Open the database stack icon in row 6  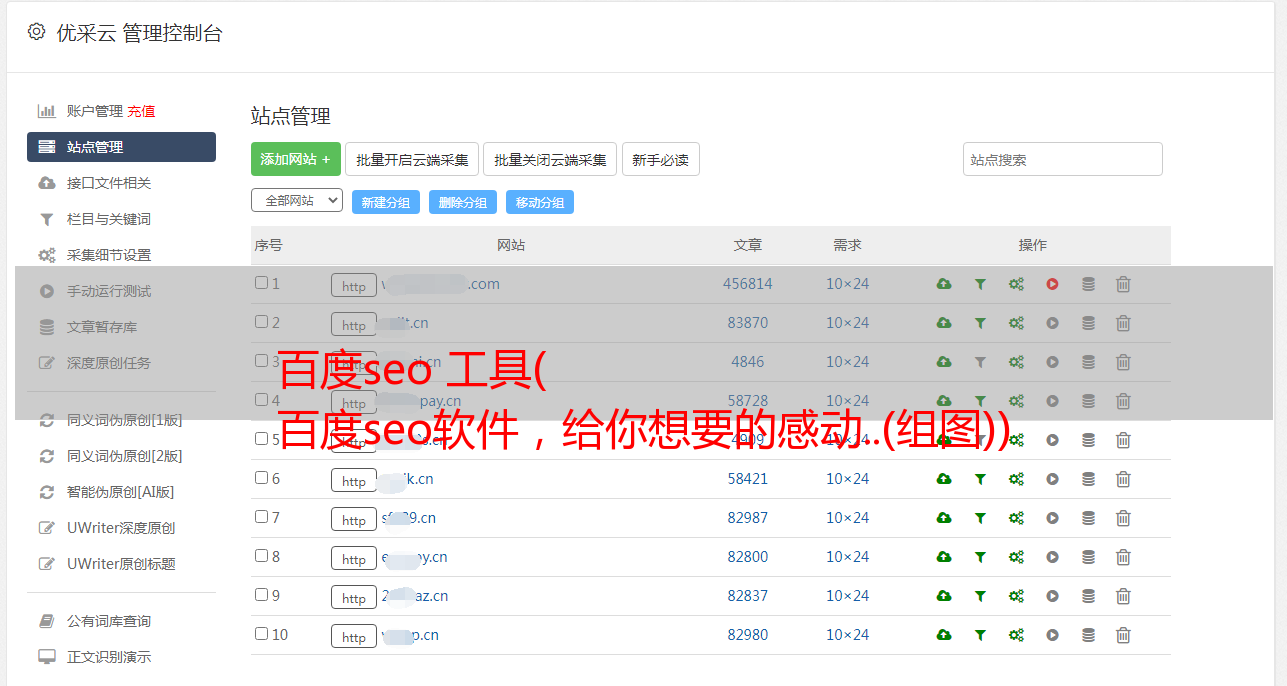tap(1088, 479)
